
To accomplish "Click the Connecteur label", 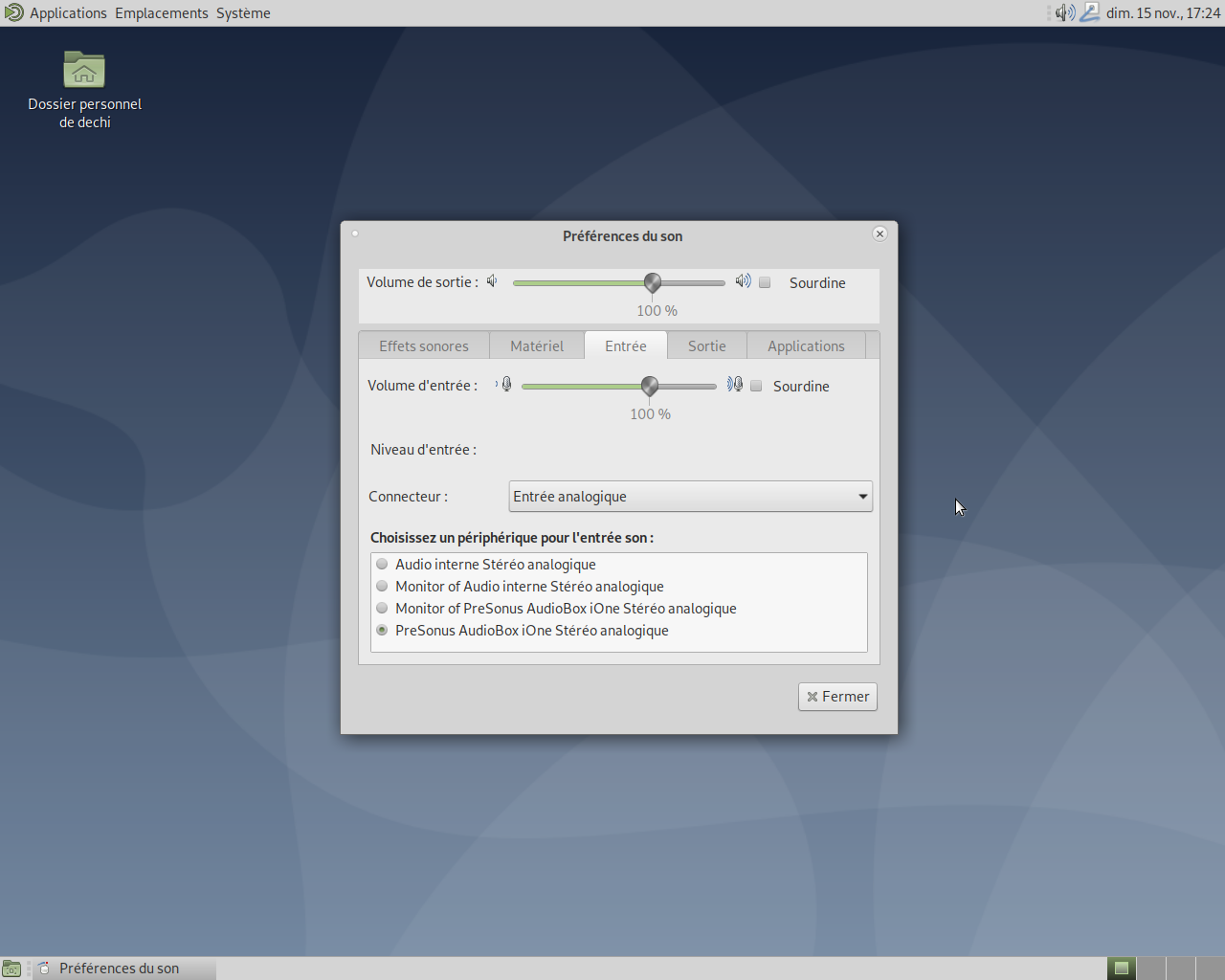I will 408,497.
